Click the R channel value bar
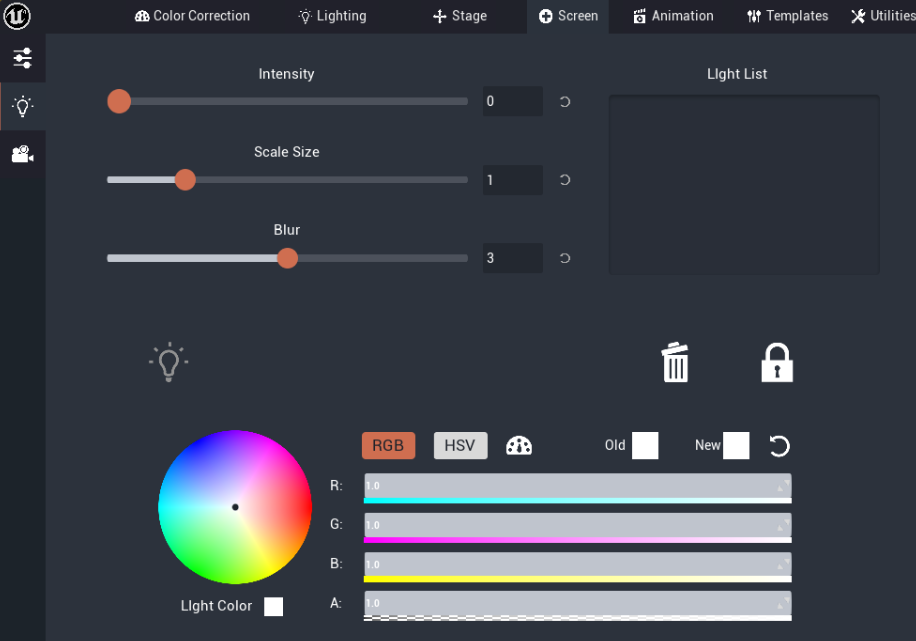 (x=578, y=486)
